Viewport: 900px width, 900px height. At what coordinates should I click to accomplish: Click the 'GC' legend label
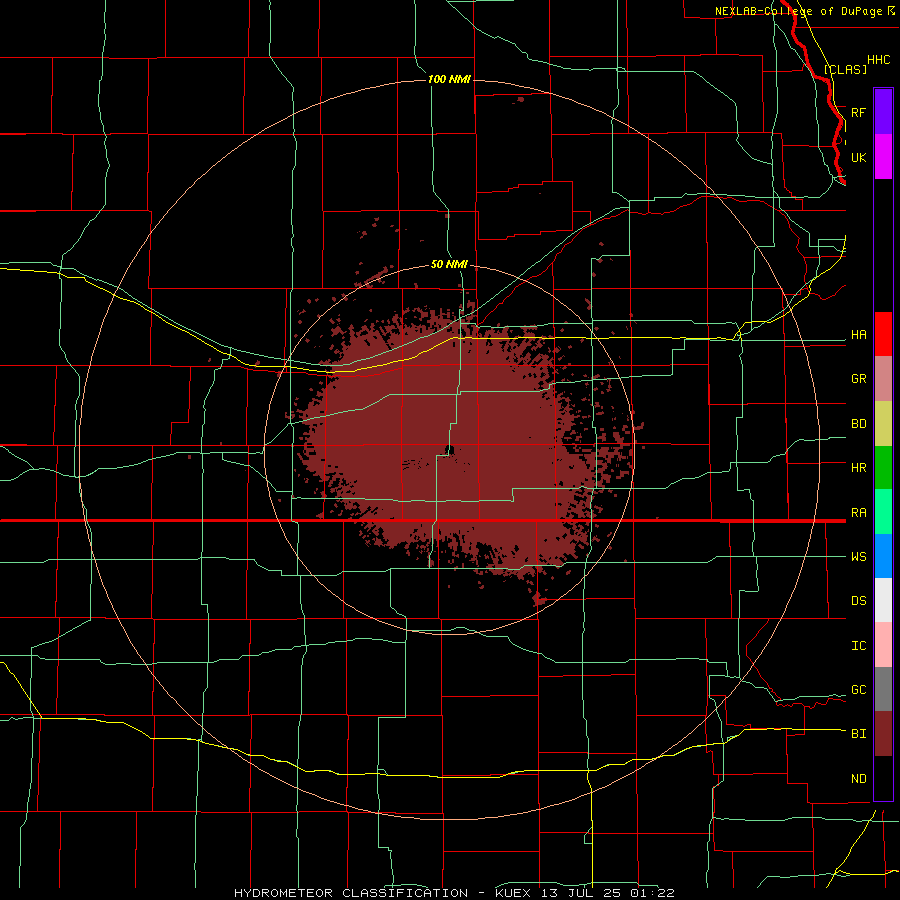(x=858, y=689)
